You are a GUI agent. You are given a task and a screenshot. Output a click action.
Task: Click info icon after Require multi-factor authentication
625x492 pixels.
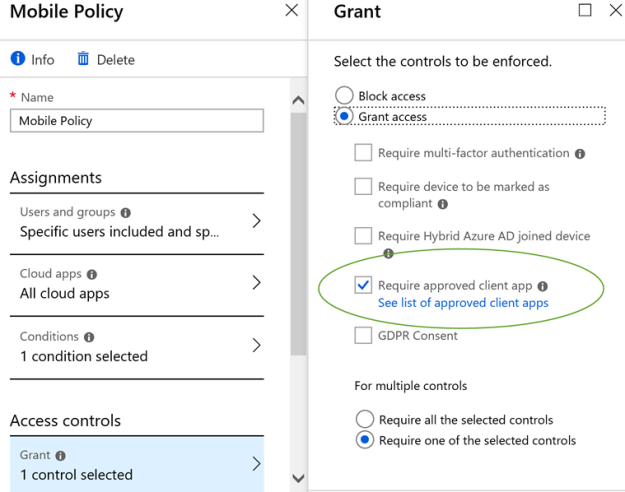[x=580, y=154]
